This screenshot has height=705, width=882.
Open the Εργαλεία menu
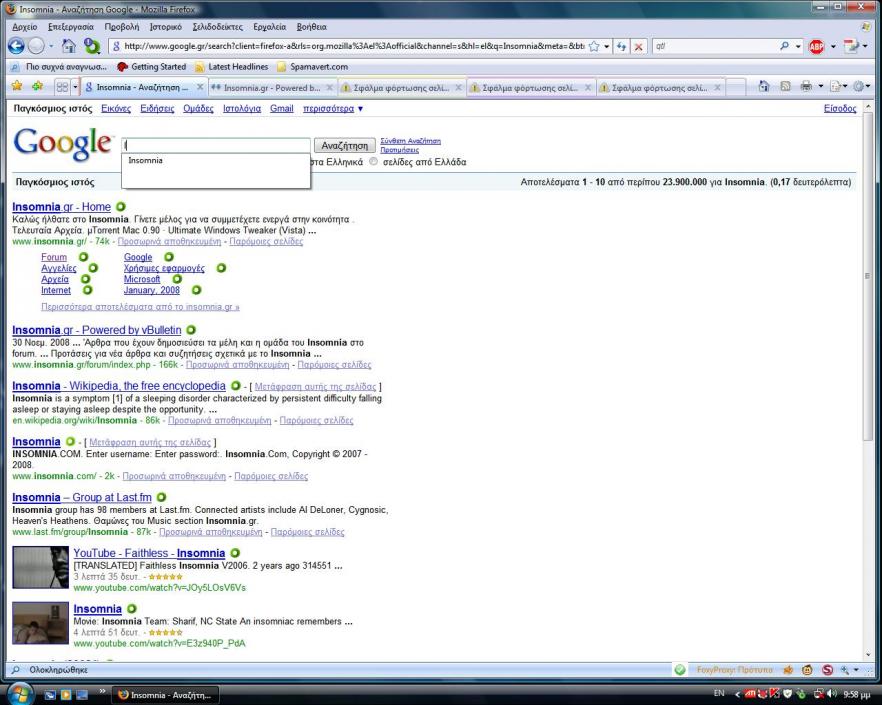pos(269,26)
